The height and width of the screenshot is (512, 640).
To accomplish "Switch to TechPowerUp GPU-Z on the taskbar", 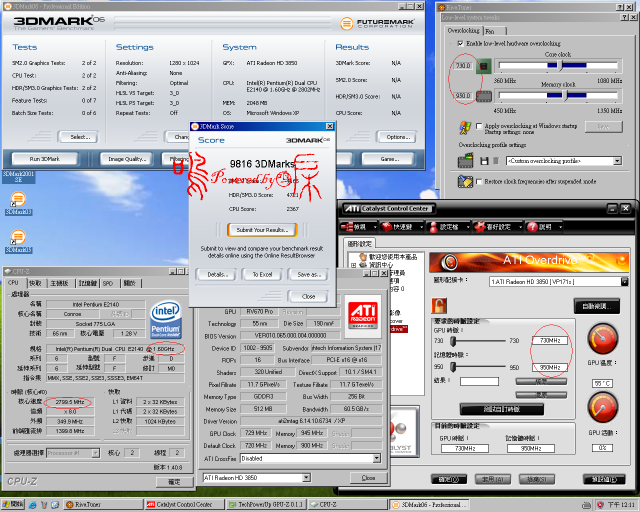I will coord(266,505).
